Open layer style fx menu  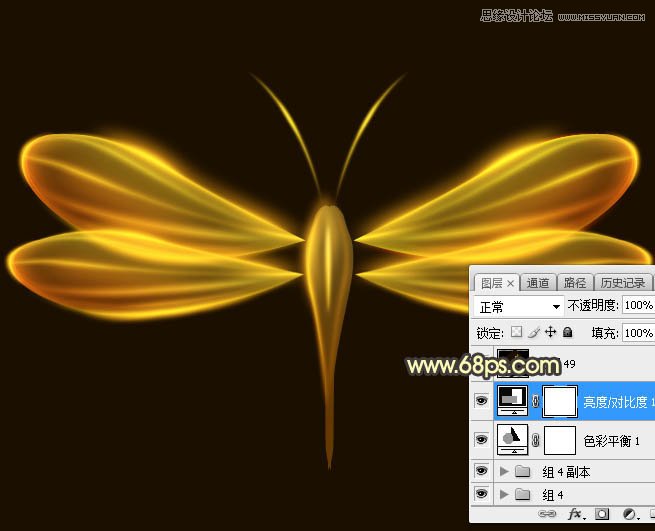click(x=575, y=514)
